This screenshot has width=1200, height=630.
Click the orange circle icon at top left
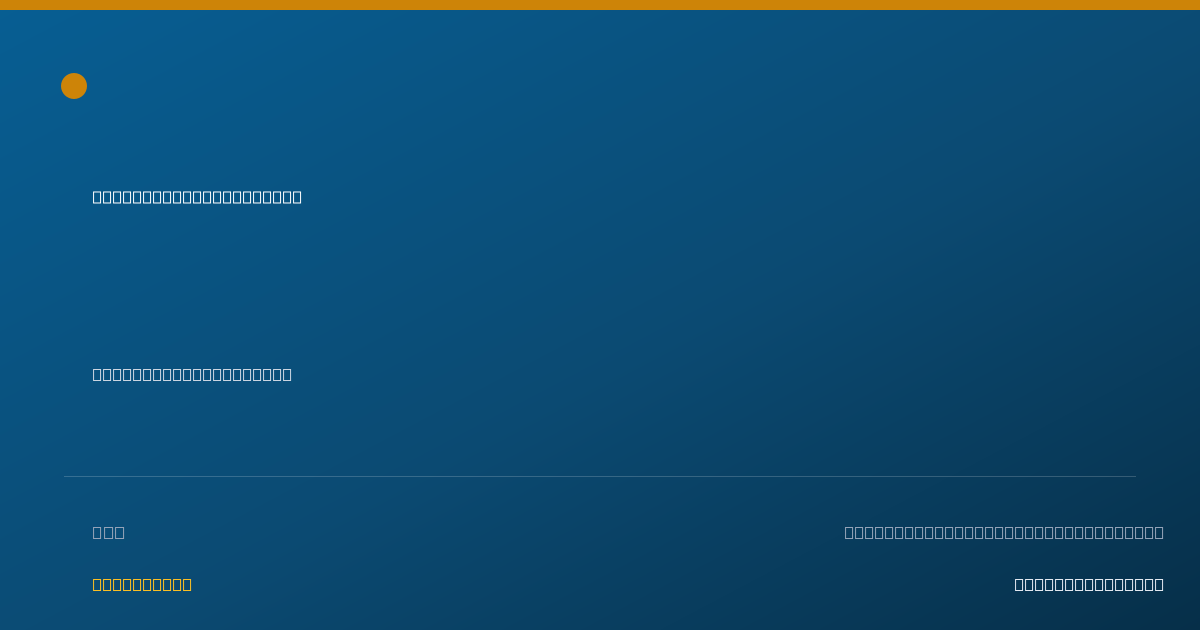coord(74,86)
